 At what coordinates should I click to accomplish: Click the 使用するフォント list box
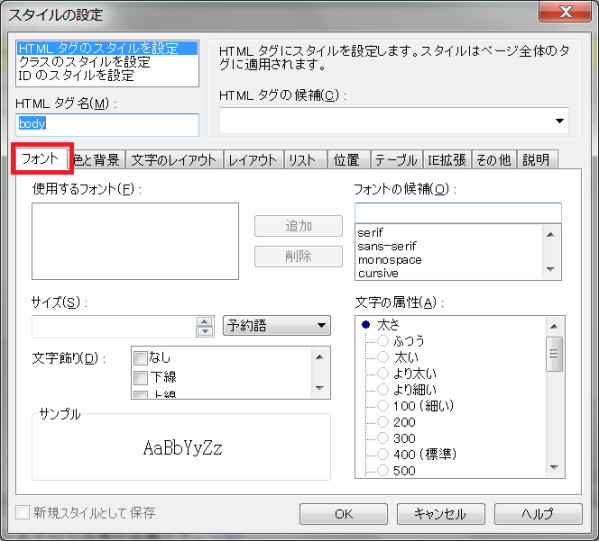pos(135,241)
